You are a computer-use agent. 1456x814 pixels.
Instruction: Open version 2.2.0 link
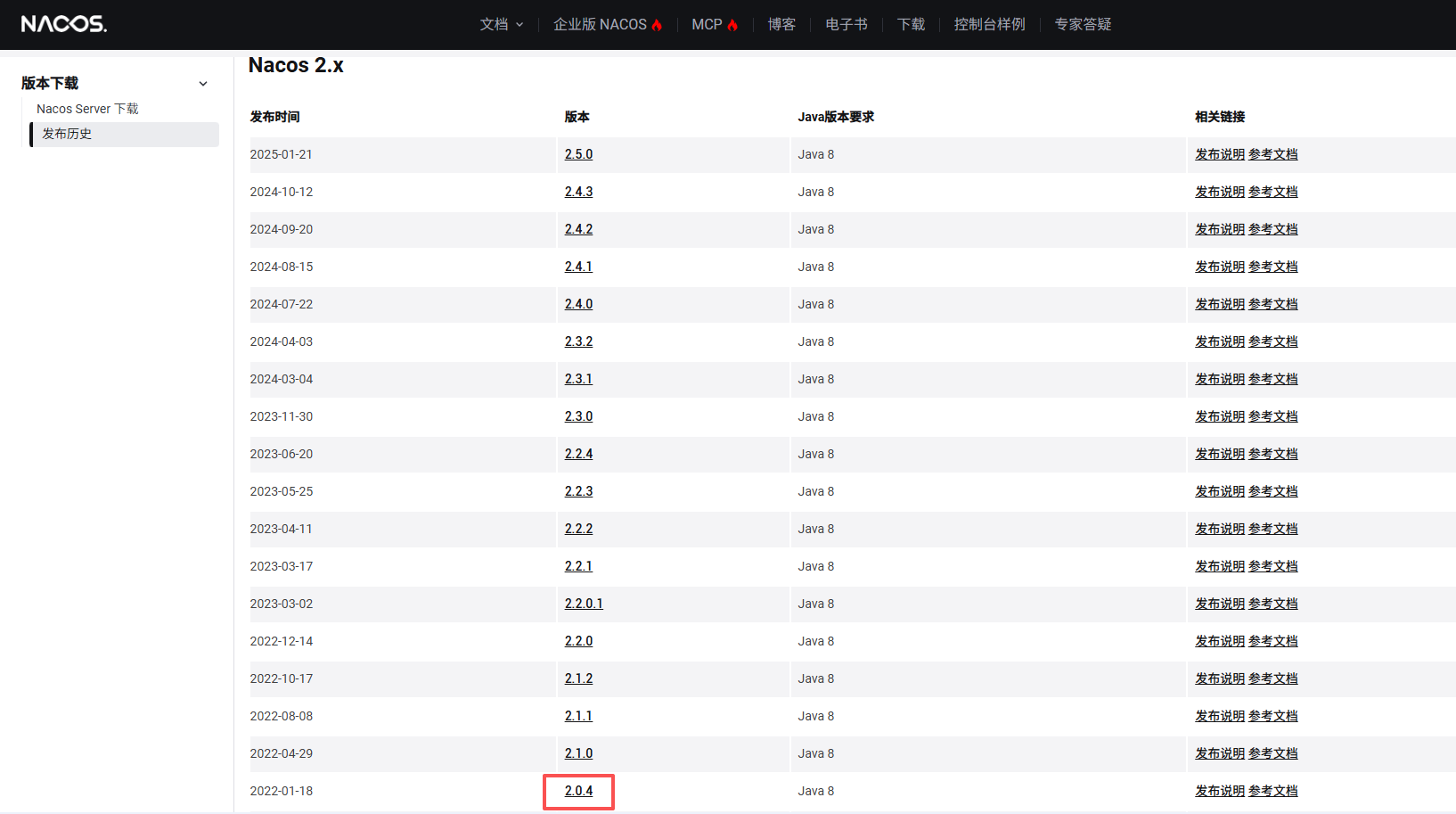[578, 641]
